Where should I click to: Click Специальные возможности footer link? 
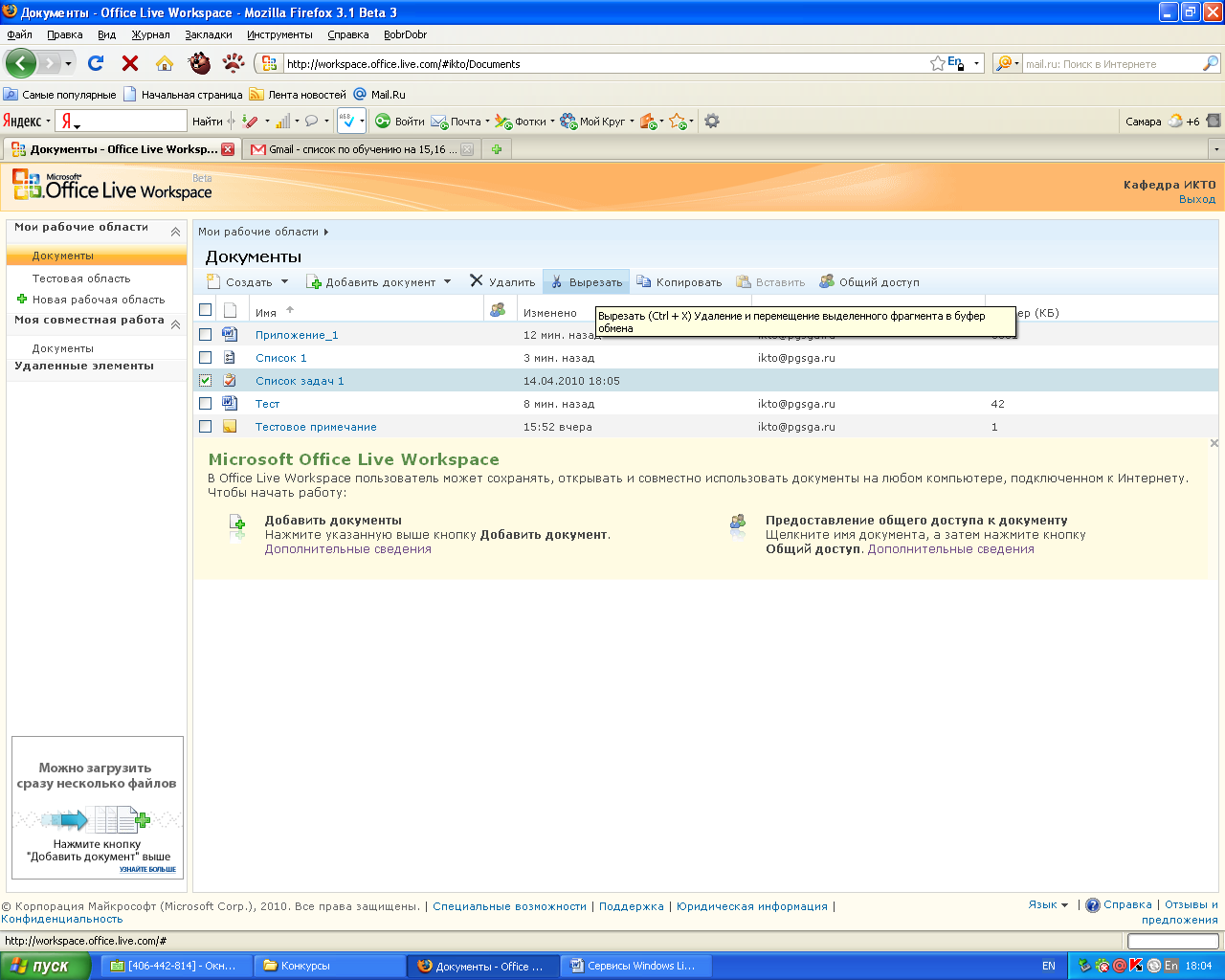pyautogui.click(x=509, y=906)
